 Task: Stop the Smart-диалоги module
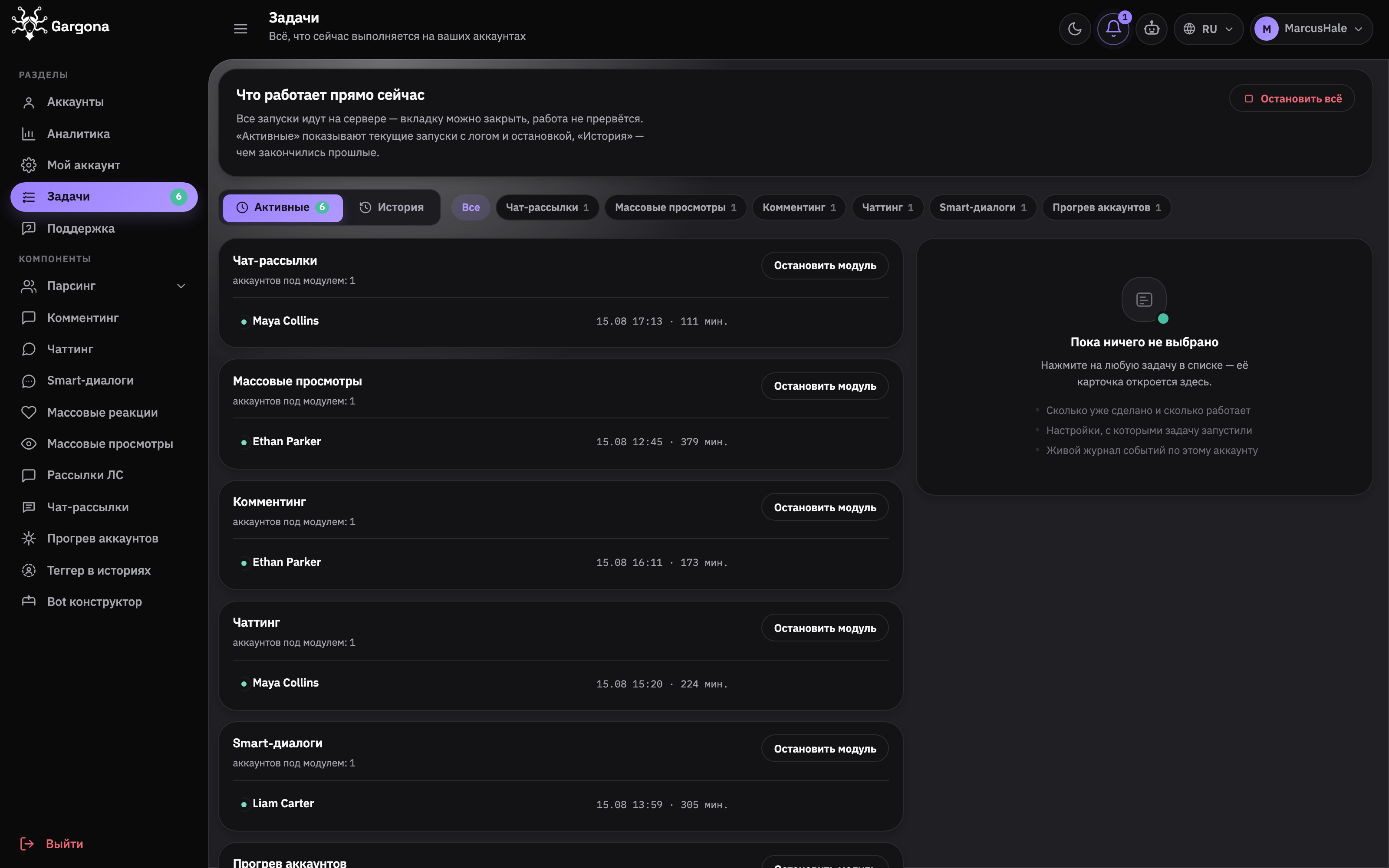(x=825, y=749)
